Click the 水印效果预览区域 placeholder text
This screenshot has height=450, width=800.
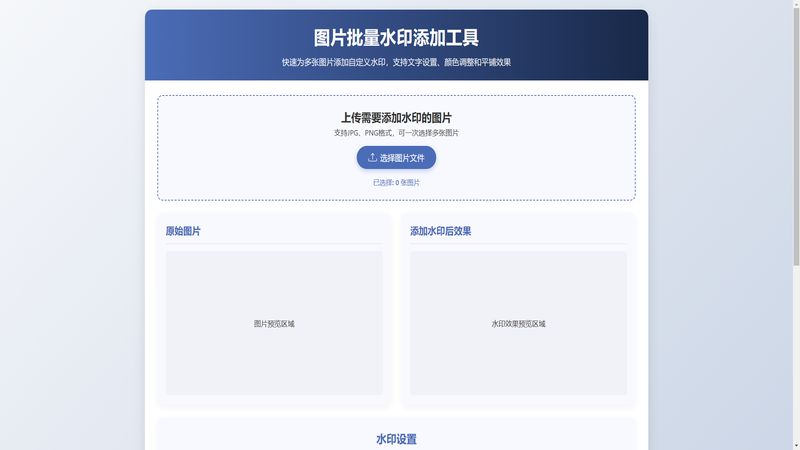click(x=518, y=324)
